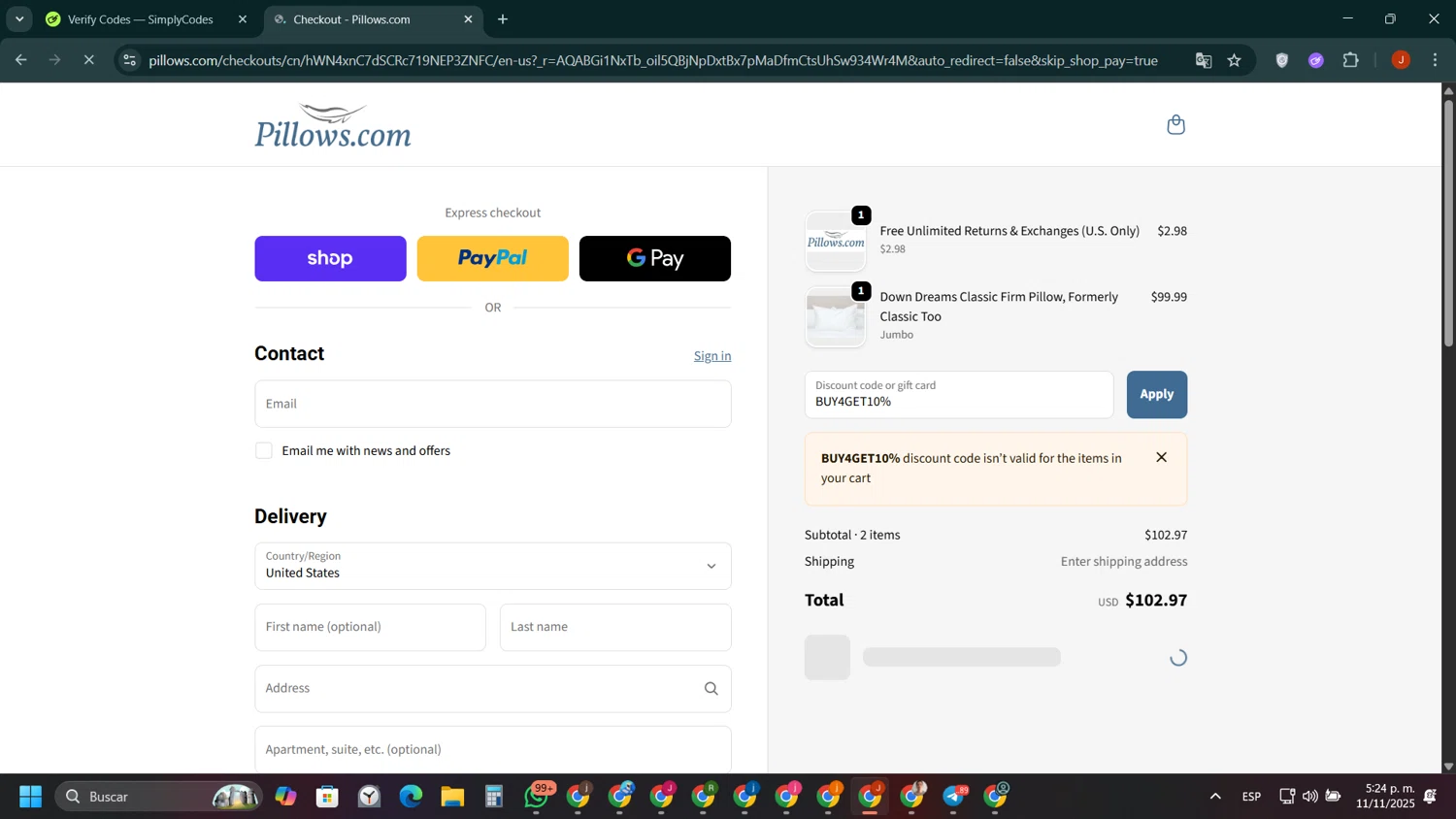Open the shield extension icon
Viewport: 1456px width, 819px height.
(x=1282, y=60)
